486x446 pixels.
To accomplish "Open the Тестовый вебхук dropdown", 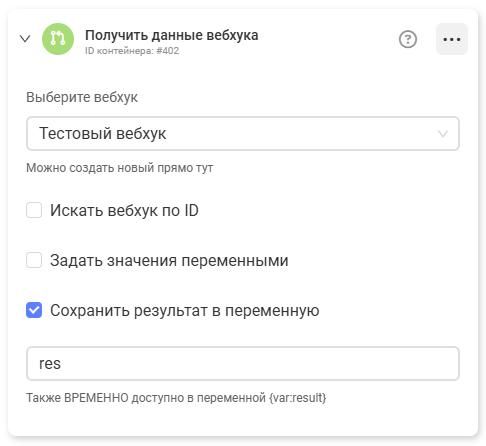I will tap(243, 133).
